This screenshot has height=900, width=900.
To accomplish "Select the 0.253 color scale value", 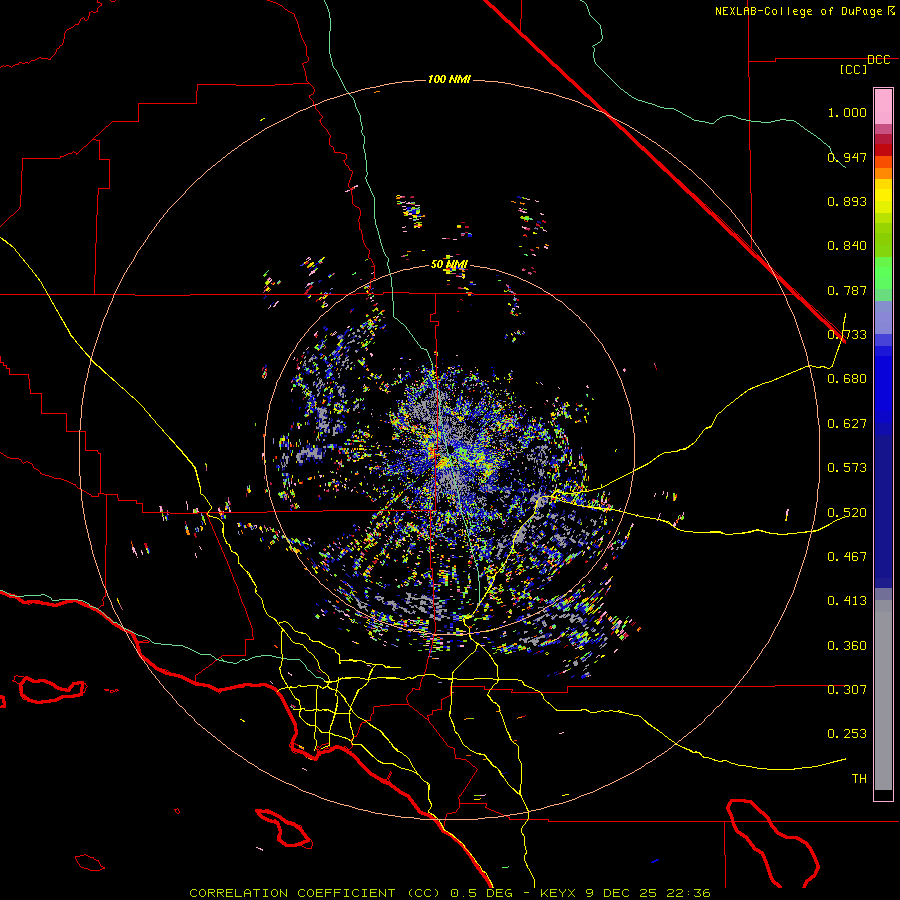I will click(847, 734).
